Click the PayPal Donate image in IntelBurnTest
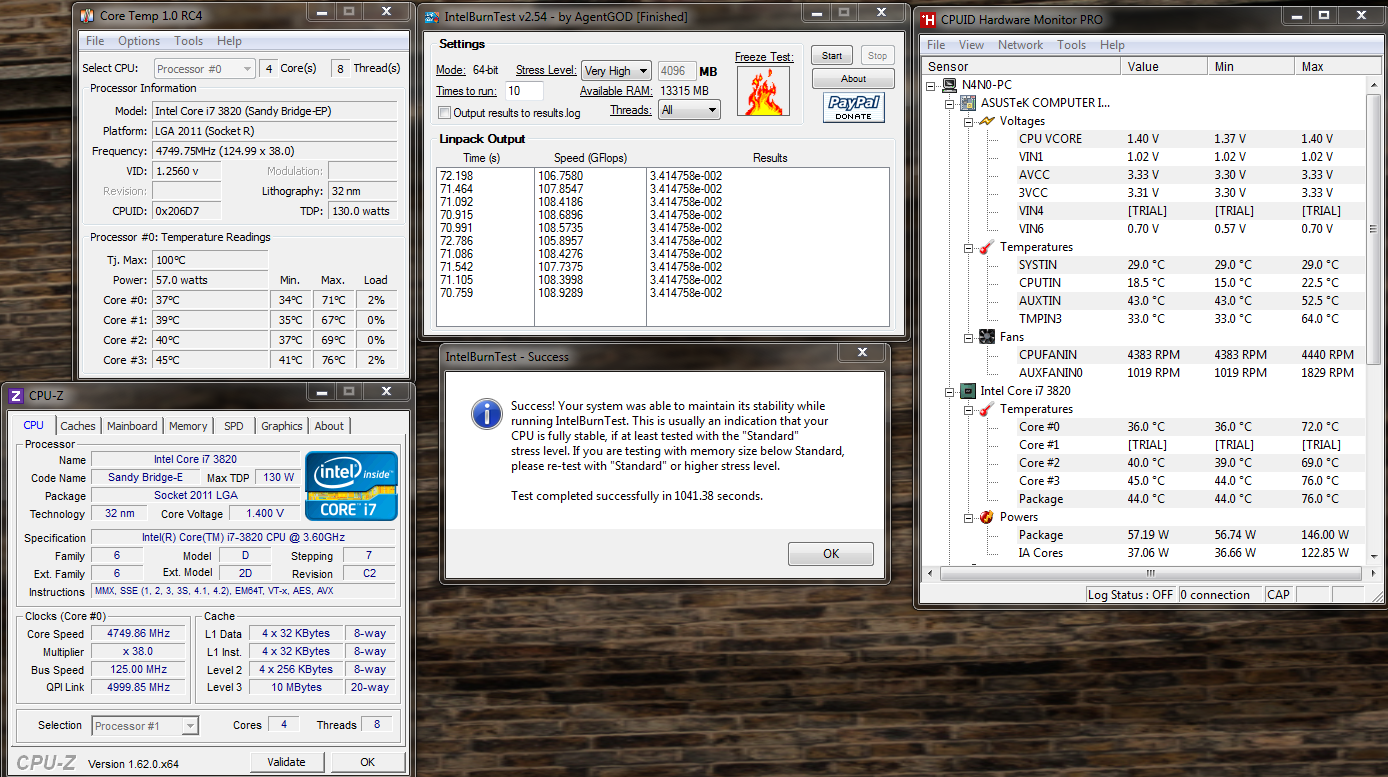This screenshot has height=777, width=1388. (854, 107)
